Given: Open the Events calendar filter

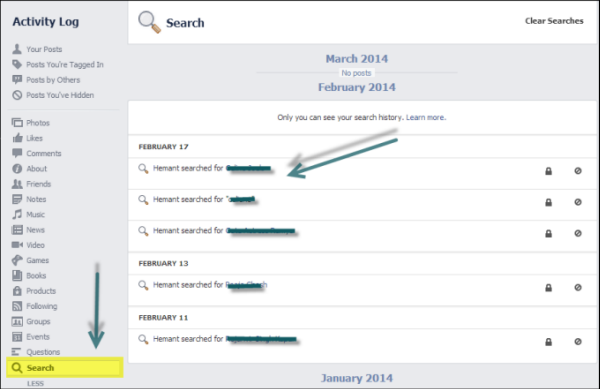Looking at the screenshot, I should tap(17, 337).
